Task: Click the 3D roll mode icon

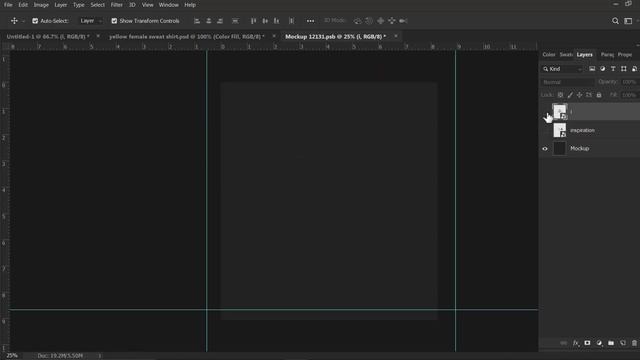Action: pos(369,21)
